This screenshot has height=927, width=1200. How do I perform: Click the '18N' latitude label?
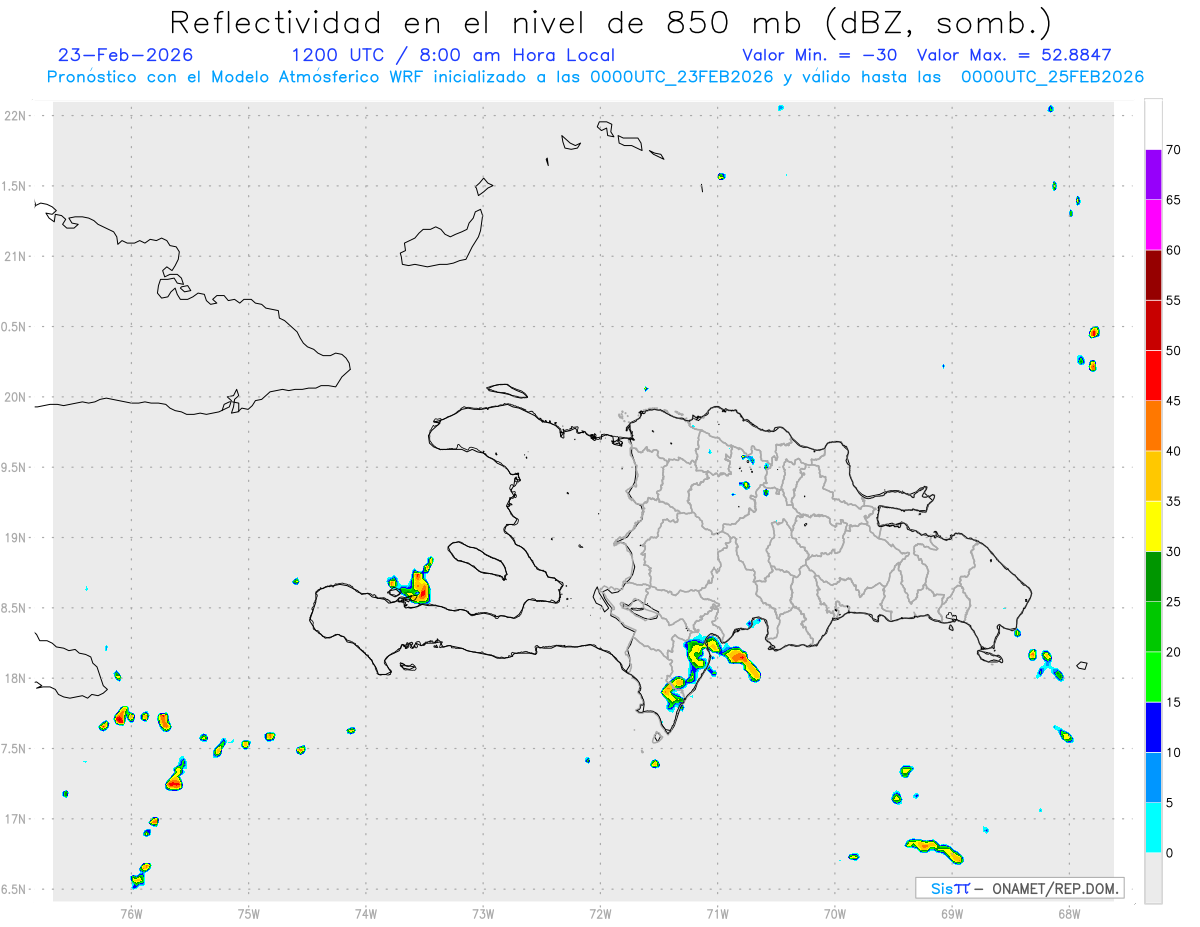pos(17,679)
